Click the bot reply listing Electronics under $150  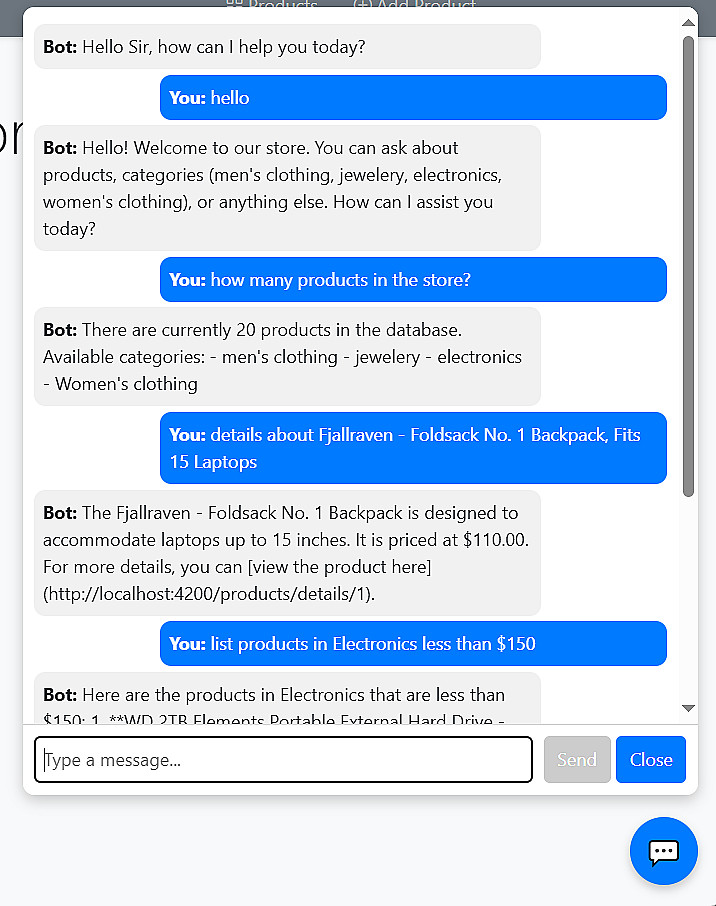tap(287, 700)
